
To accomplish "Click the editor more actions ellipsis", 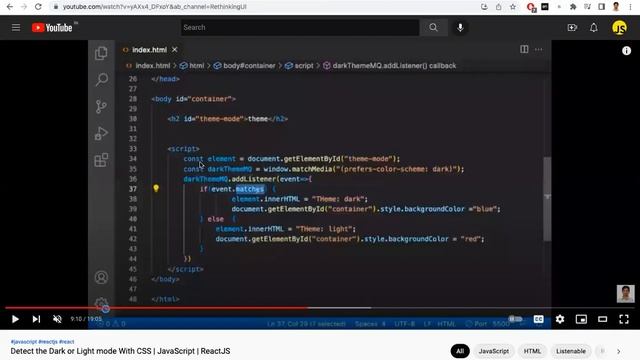I will tap(539, 49).
